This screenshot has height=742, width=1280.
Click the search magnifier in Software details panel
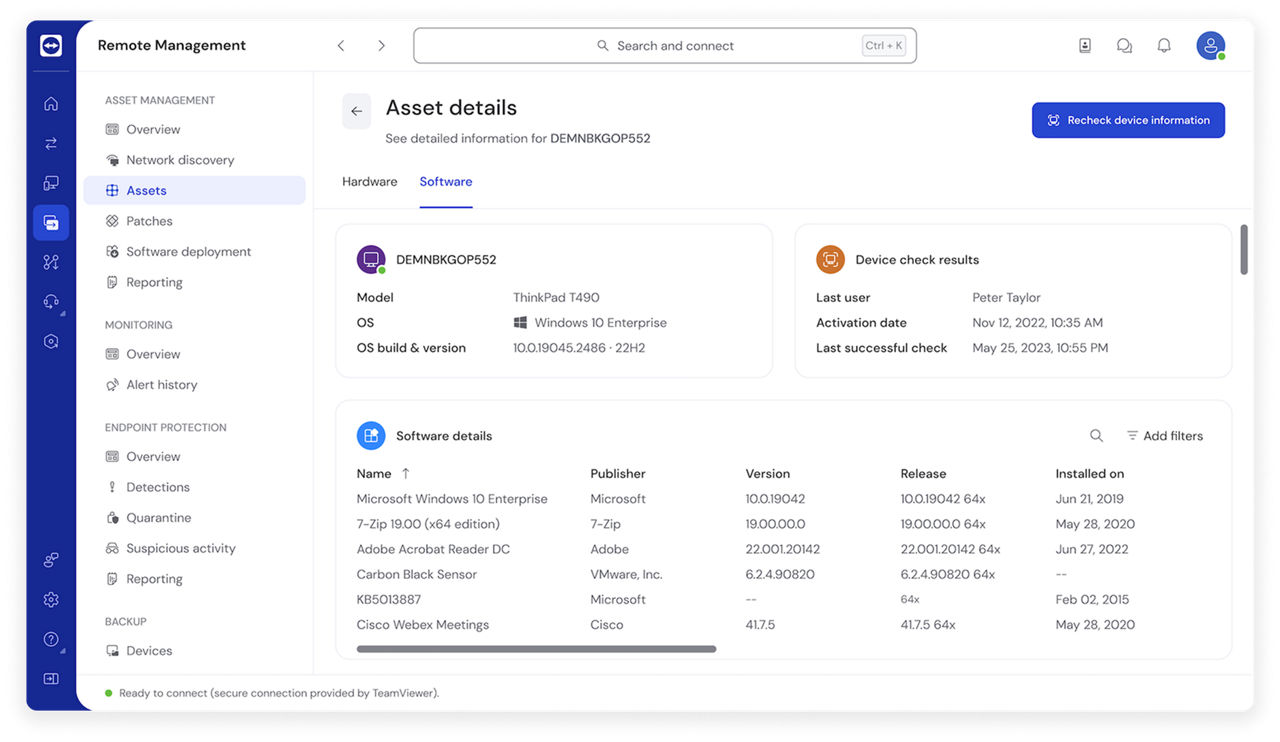[x=1096, y=435]
